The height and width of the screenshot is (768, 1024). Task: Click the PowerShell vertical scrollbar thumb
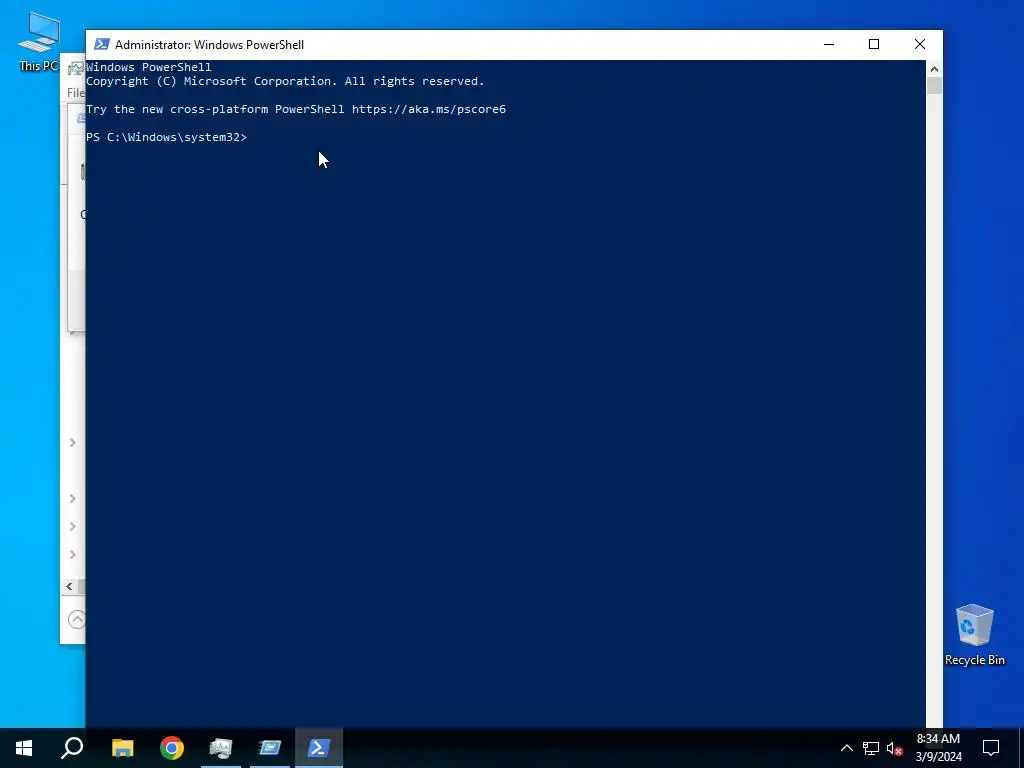[934, 86]
